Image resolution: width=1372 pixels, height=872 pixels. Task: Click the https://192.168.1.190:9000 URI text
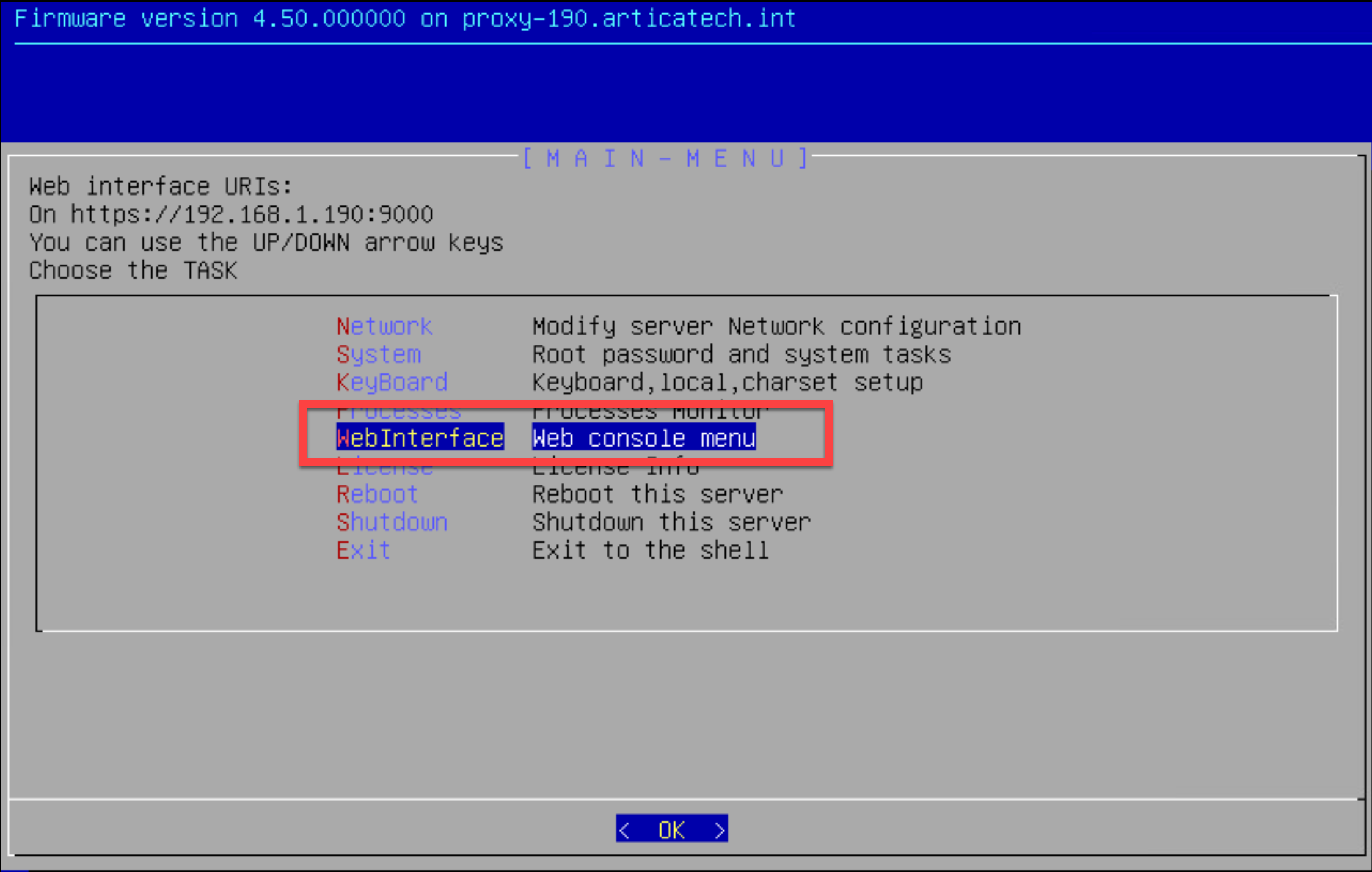coord(252,214)
